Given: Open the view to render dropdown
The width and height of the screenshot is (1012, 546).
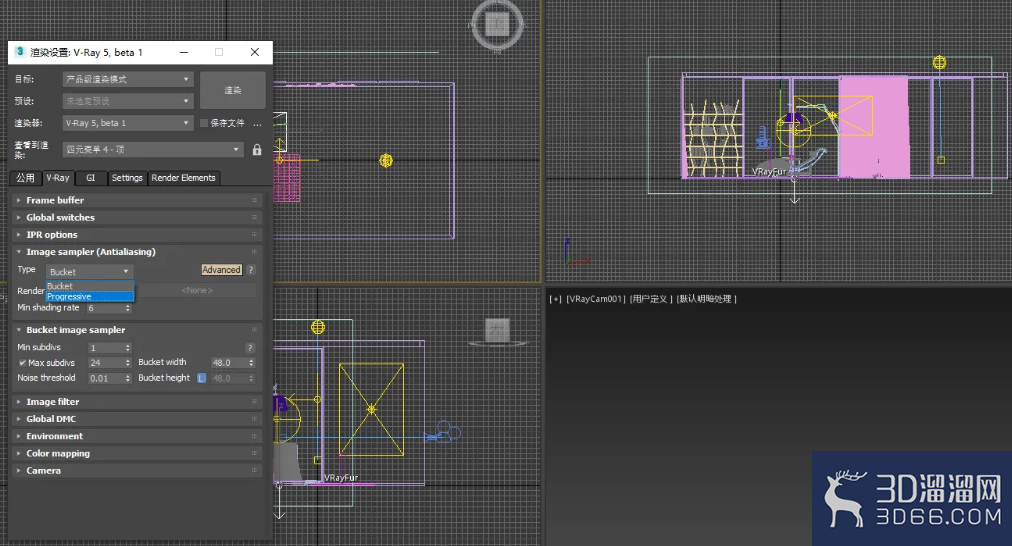Looking at the screenshot, I should click(x=153, y=150).
